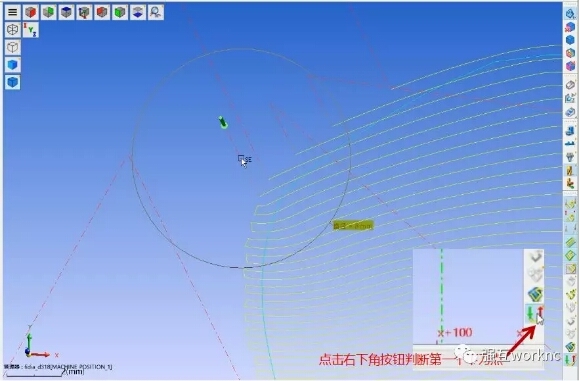
Task: Select the cube view with green front face
Action: click(120, 12)
